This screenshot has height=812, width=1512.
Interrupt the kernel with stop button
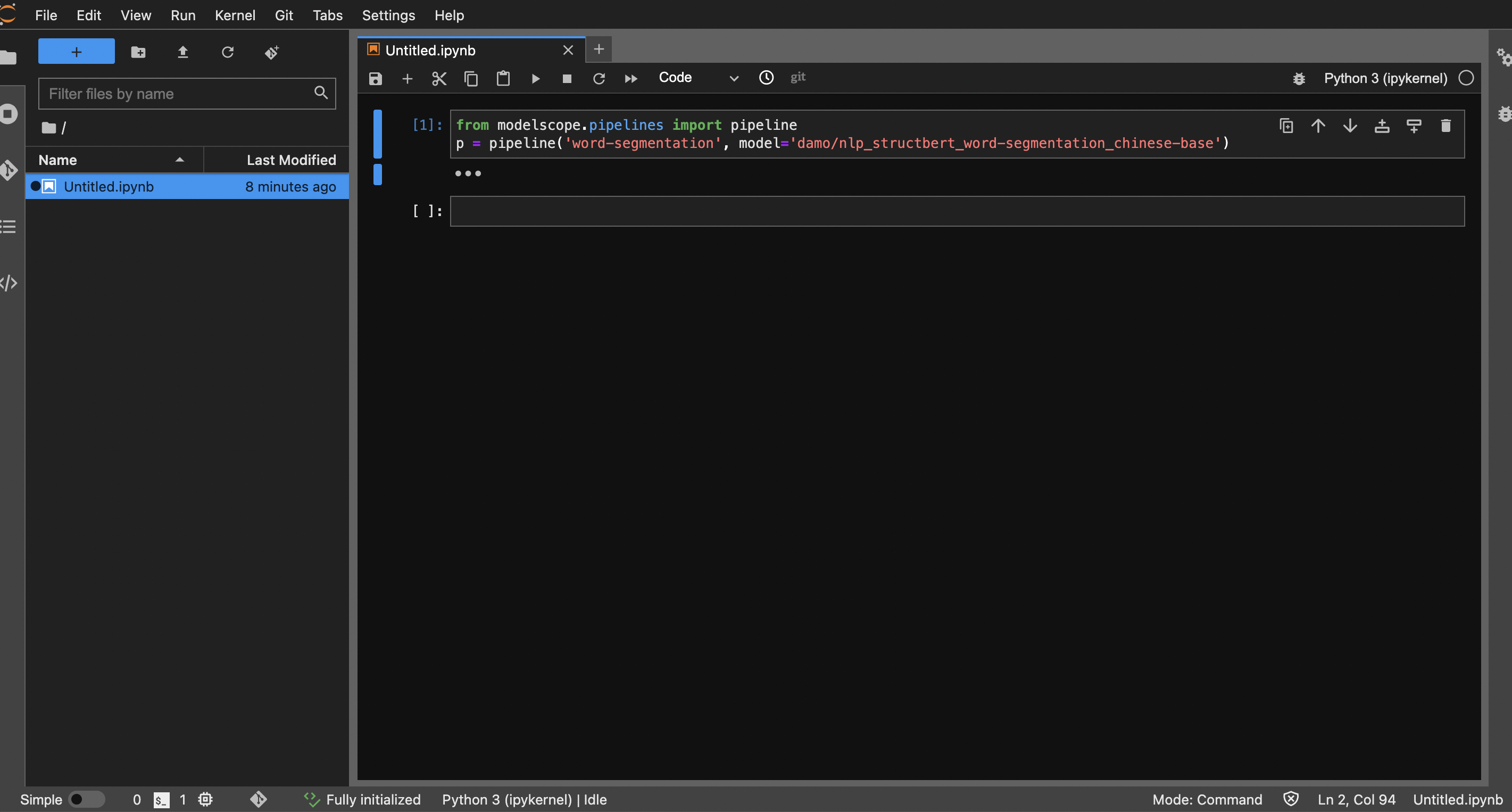567,78
